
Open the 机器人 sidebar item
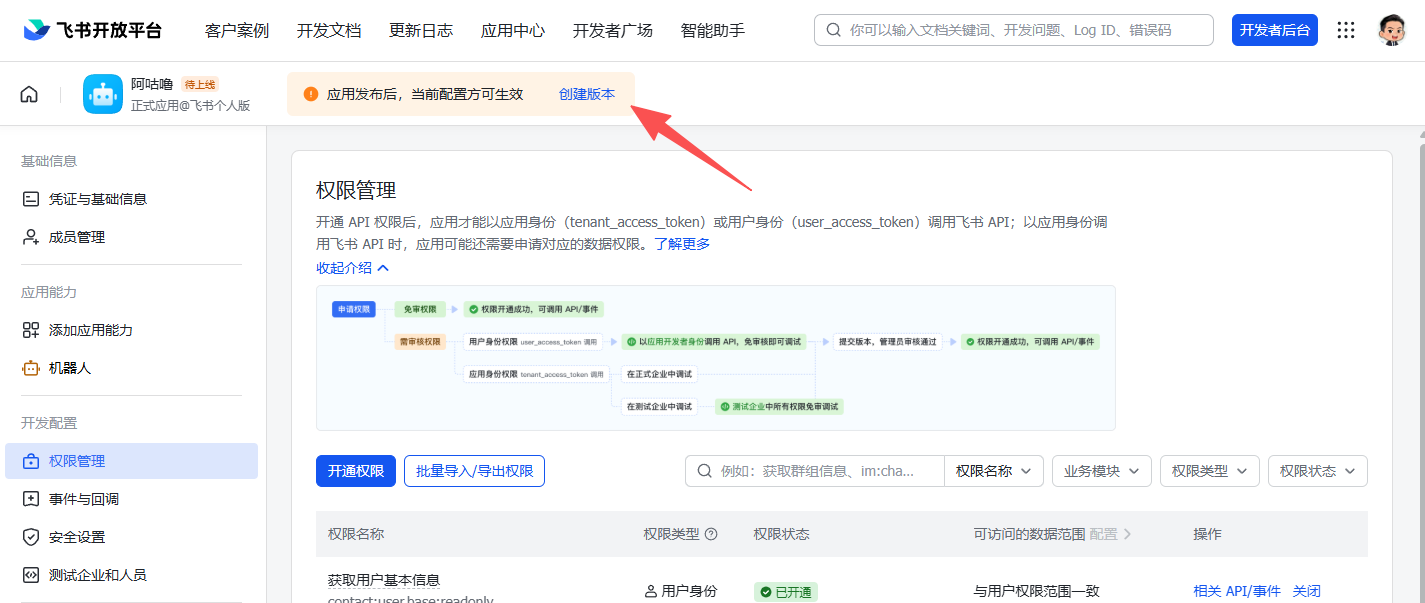tap(69, 368)
